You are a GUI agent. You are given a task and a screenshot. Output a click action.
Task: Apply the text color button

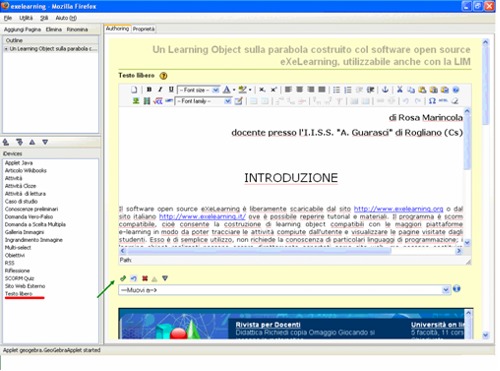click(x=226, y=90)
